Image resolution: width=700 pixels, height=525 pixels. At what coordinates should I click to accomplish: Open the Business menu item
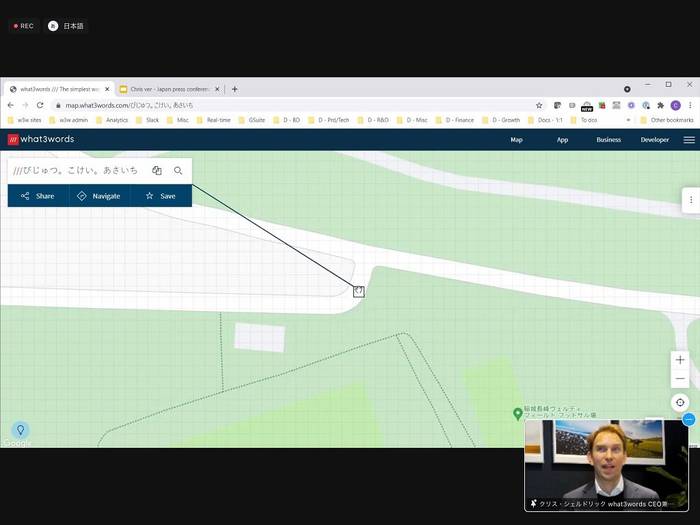(x=608, y=140)
